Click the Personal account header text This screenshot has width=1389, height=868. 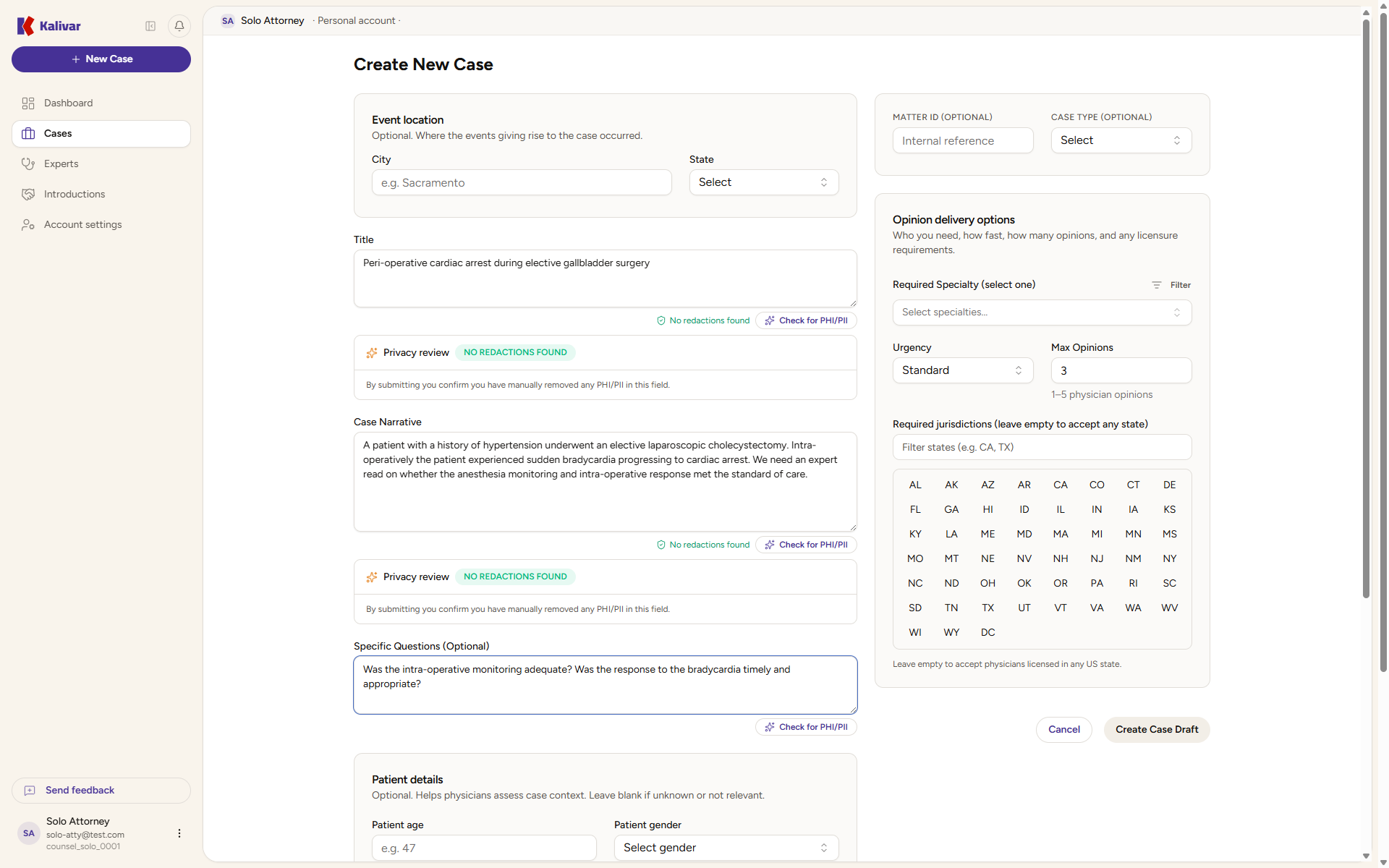[357, 21]
